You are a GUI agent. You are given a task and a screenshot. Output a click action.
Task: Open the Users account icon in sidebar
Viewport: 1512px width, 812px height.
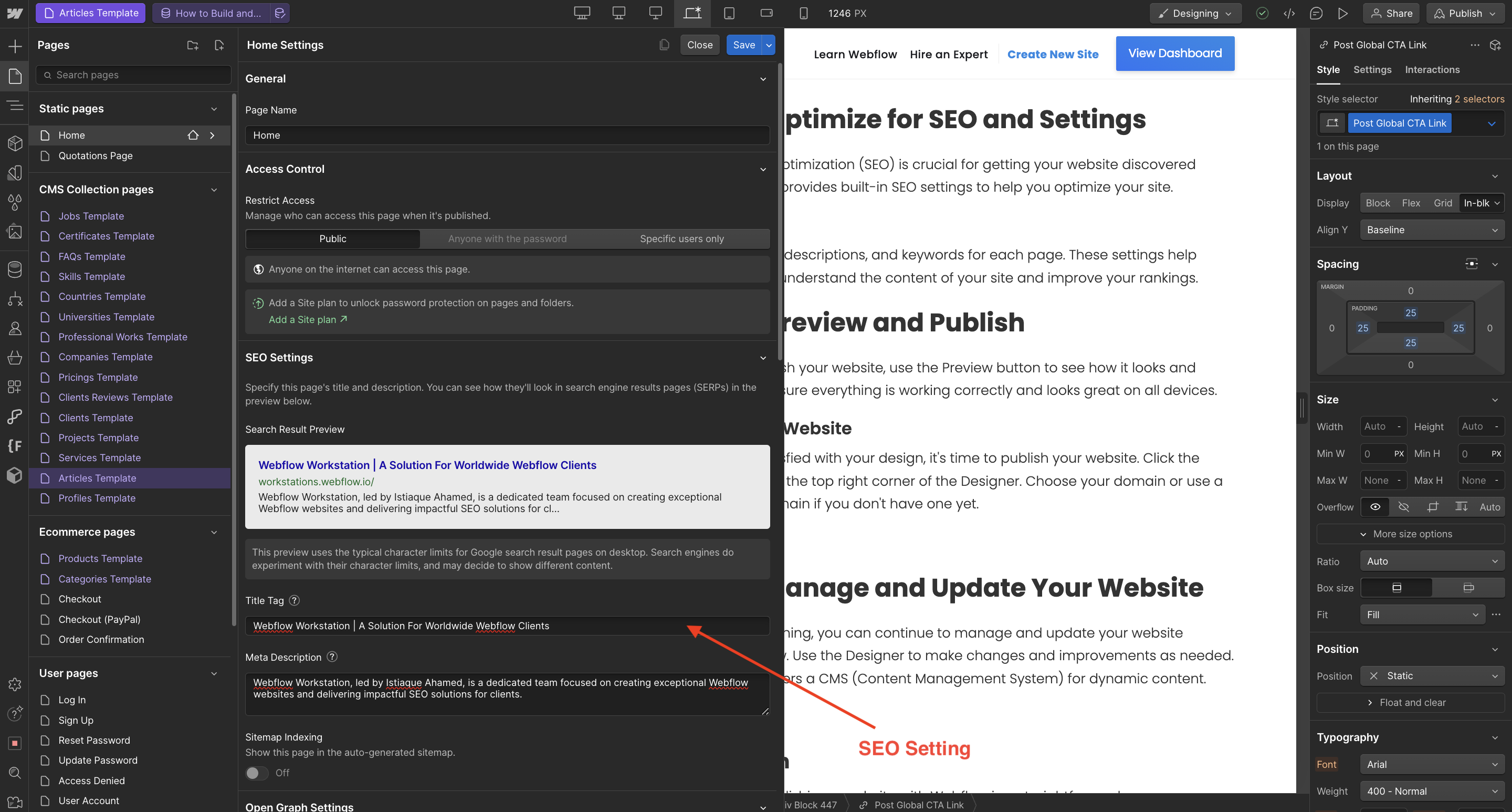[x=15, y=328]
